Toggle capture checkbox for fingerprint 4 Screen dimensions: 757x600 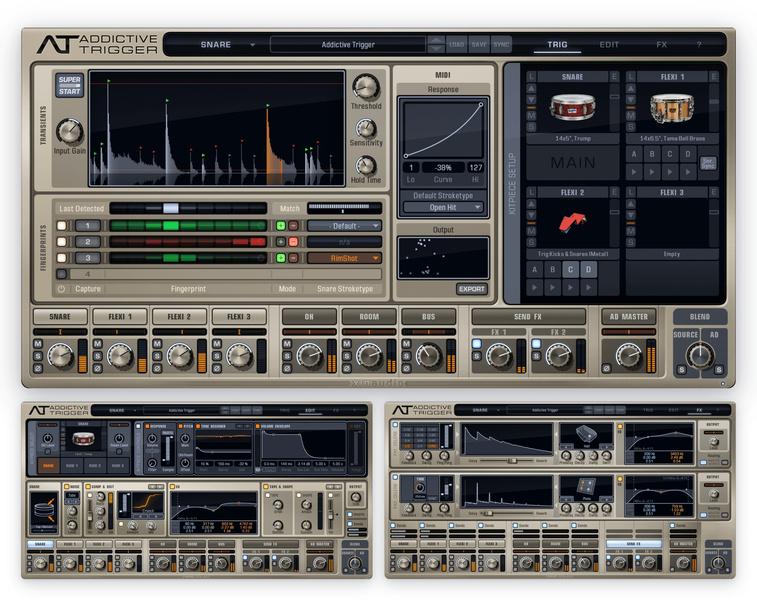(62, 274)
